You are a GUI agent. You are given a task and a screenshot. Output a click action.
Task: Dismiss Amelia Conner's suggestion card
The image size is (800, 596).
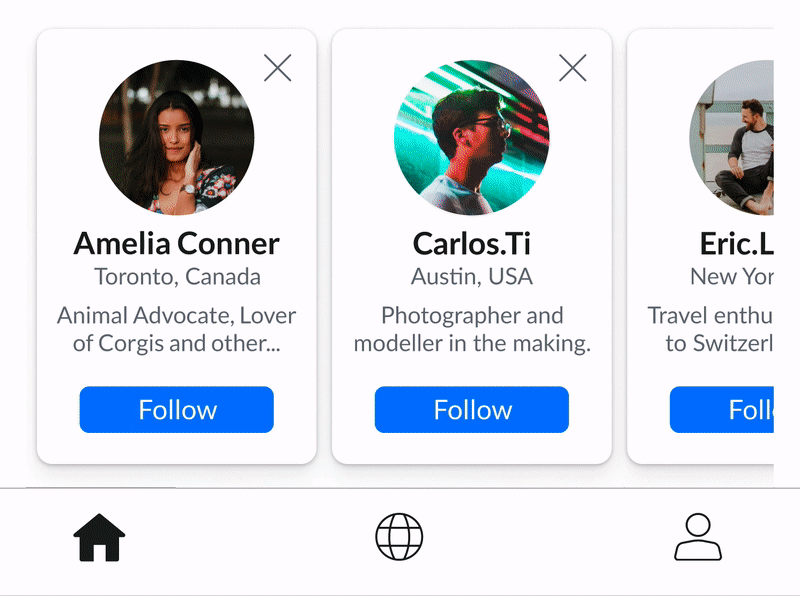click(277, 68)
